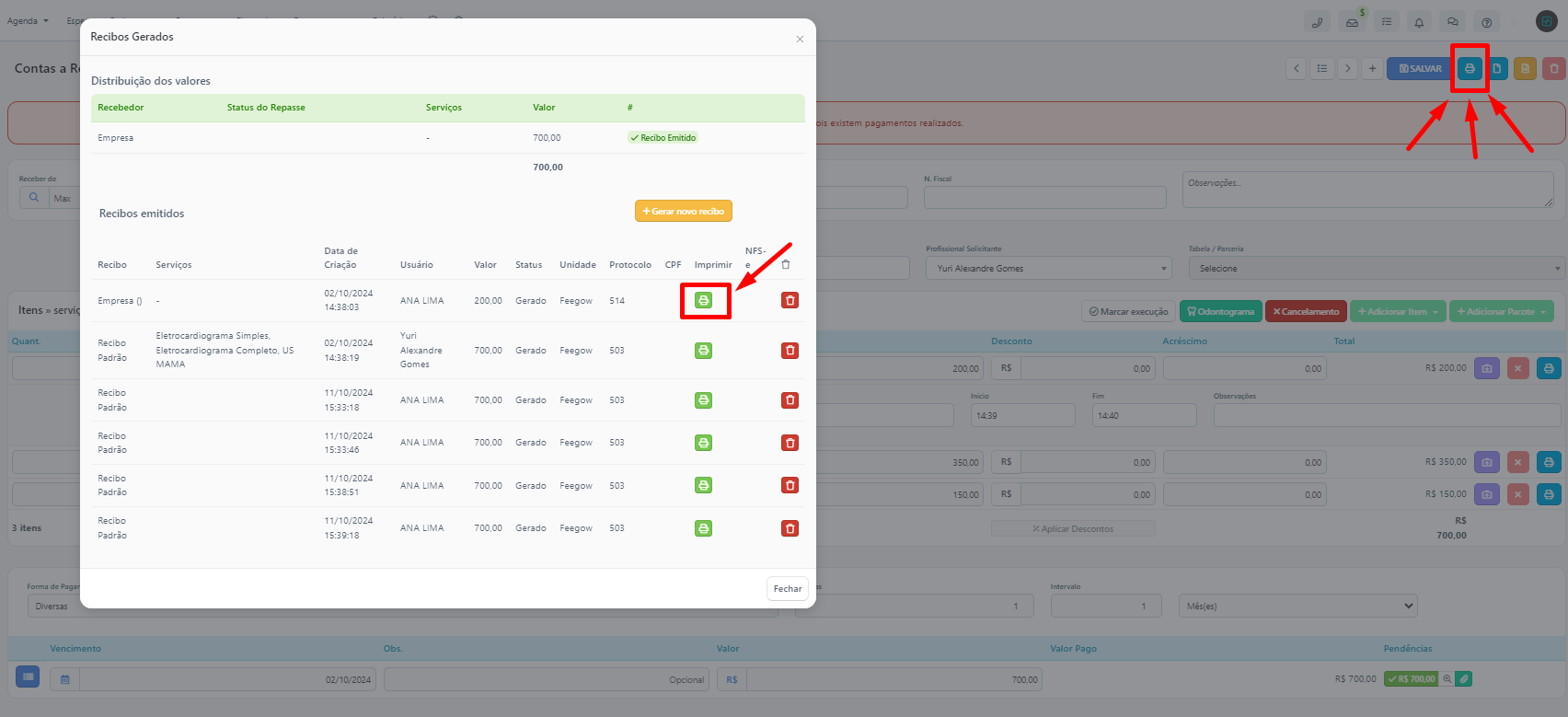Click the Gerar novo recibo button

[x=684, y=211]
